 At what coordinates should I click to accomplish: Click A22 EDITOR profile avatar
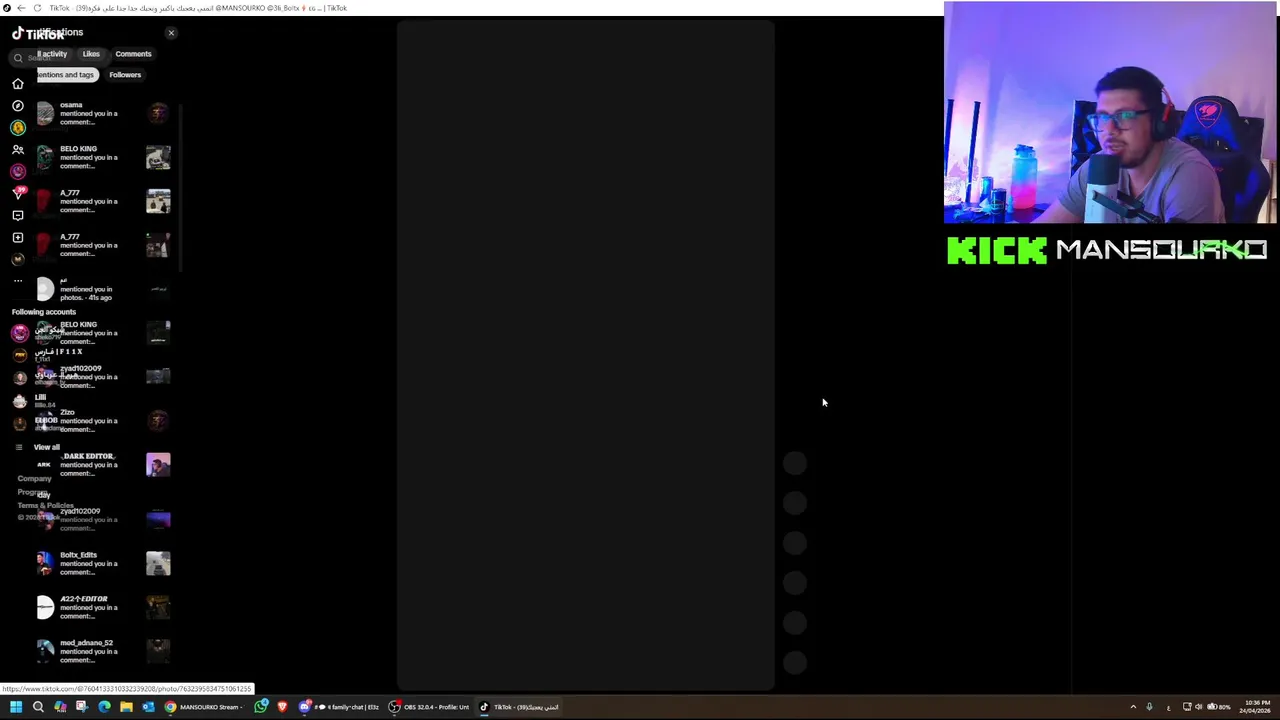click(45, 607)
